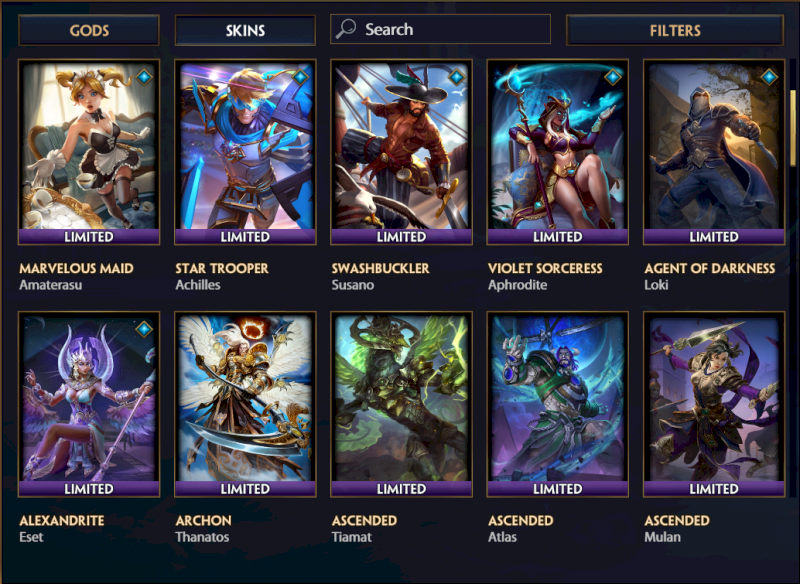
Task: Click the diamond gem icon on Agent of Darkness
Action: click(769, 77)
